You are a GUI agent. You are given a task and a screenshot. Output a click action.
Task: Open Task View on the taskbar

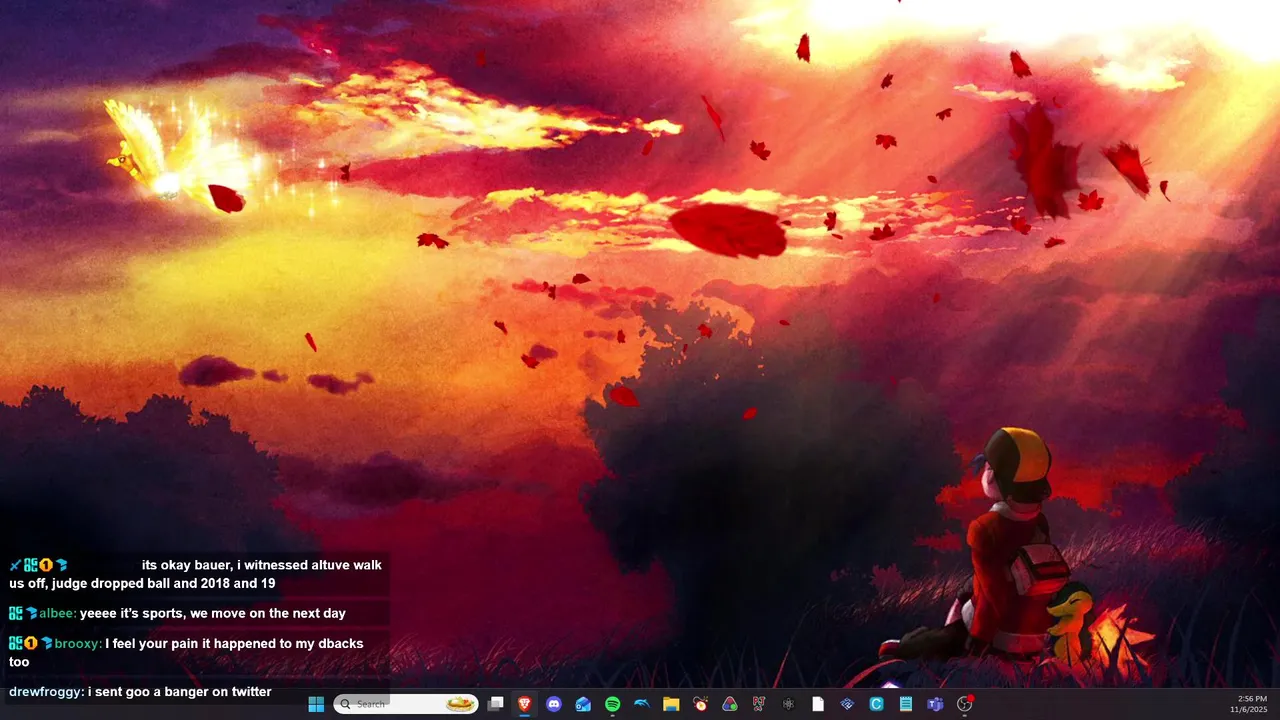click(x=495, y=704)
